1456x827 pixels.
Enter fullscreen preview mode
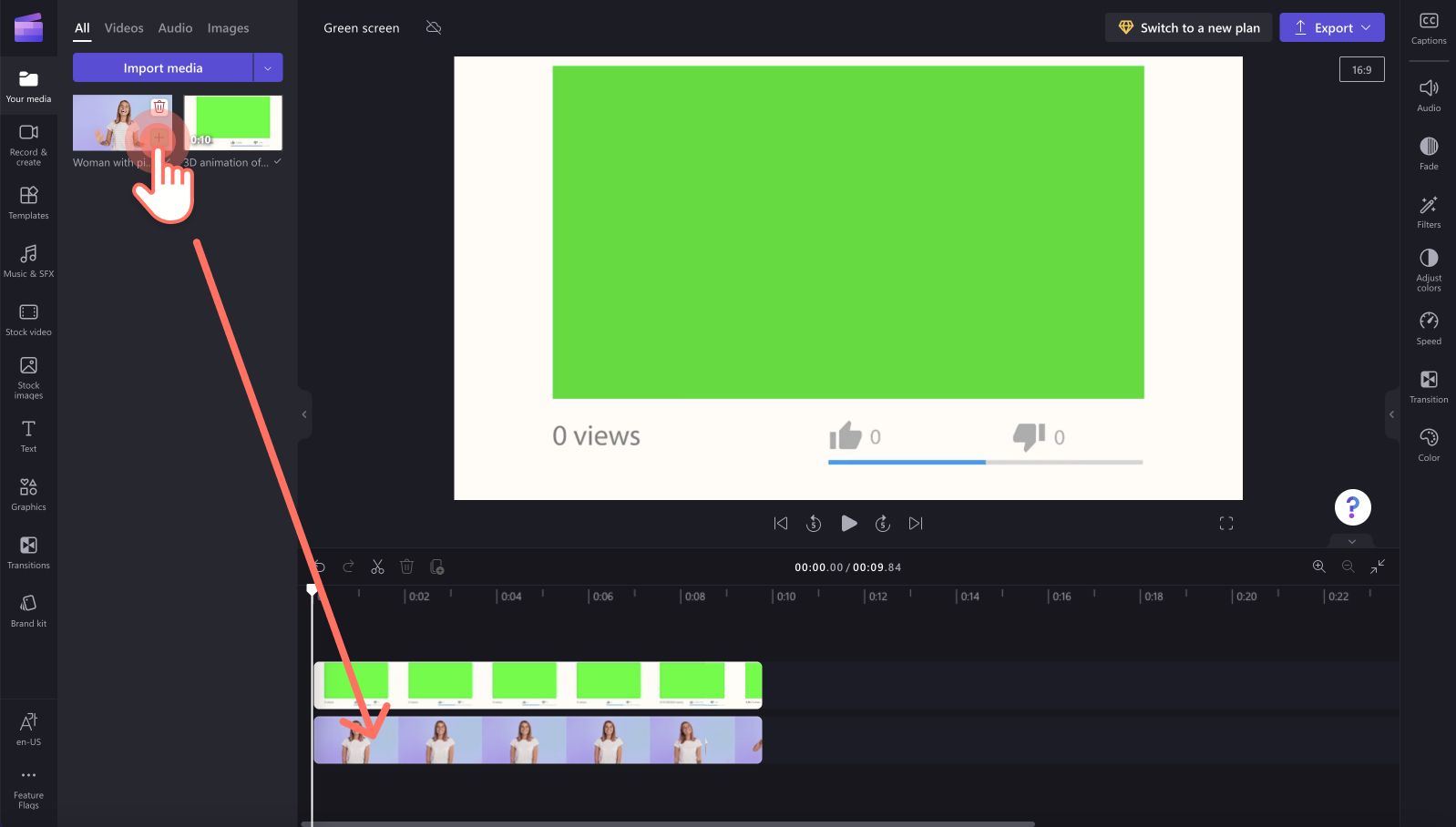tap(1226, 523)
